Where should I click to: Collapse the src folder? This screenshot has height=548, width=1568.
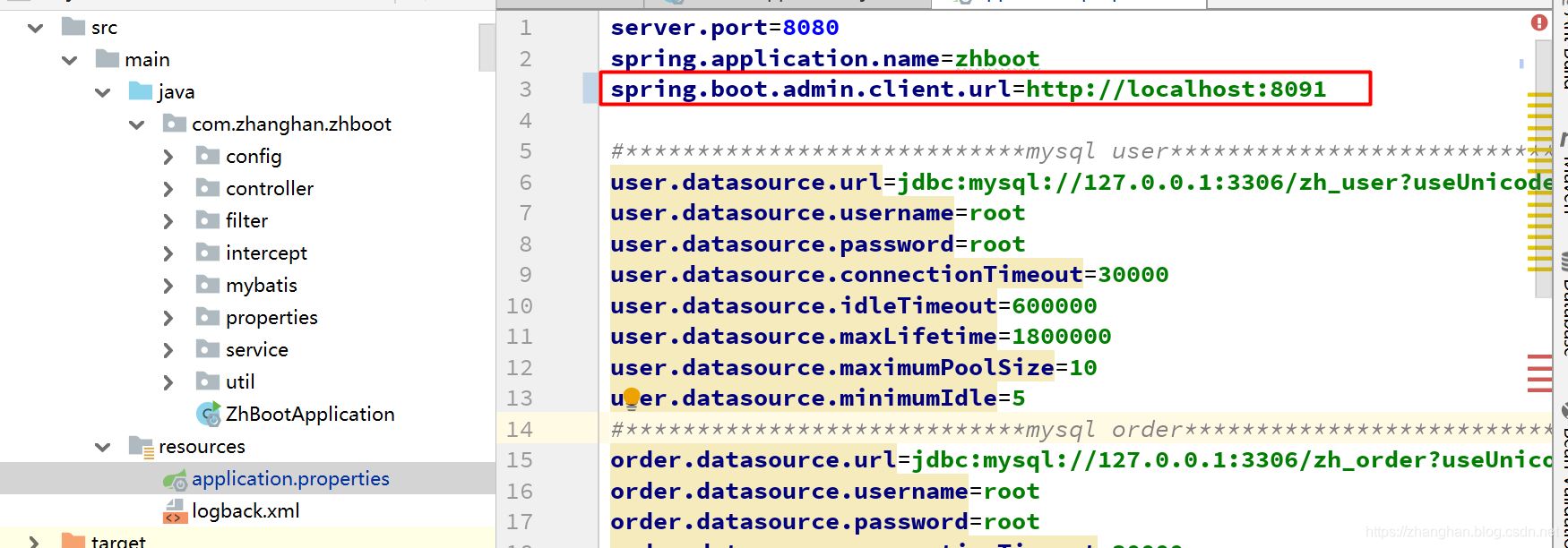(x=36, y=28)
